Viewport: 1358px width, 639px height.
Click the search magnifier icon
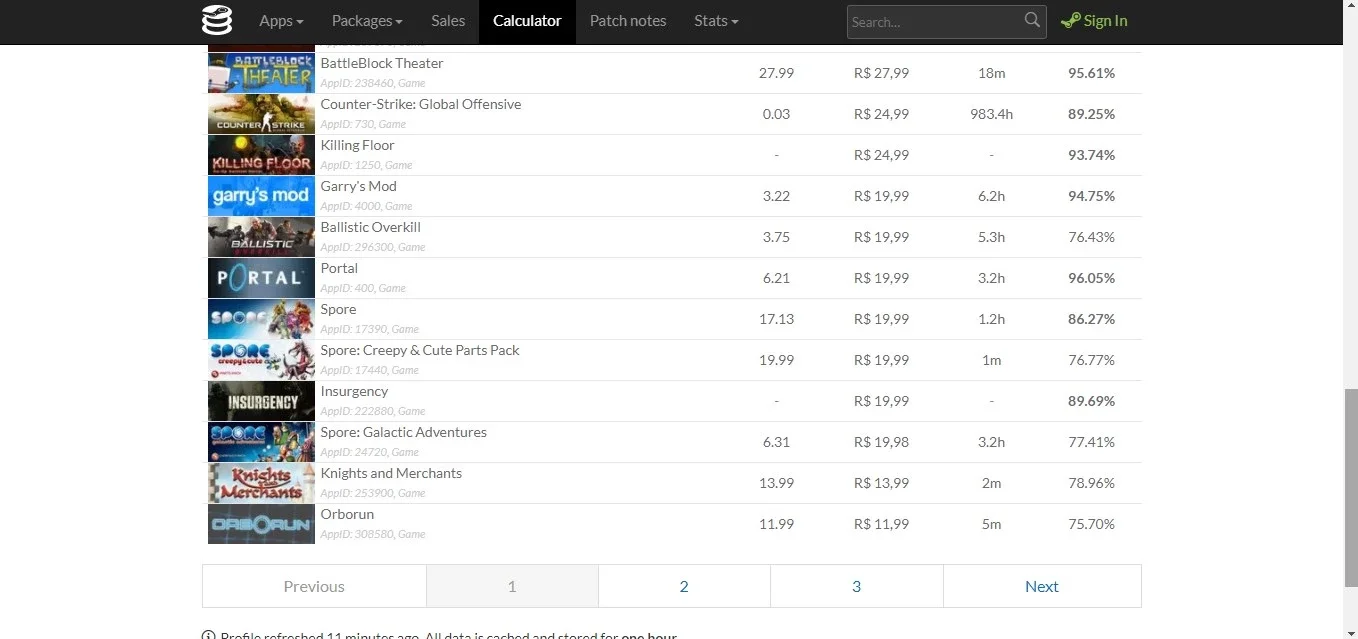[1032, 20]
